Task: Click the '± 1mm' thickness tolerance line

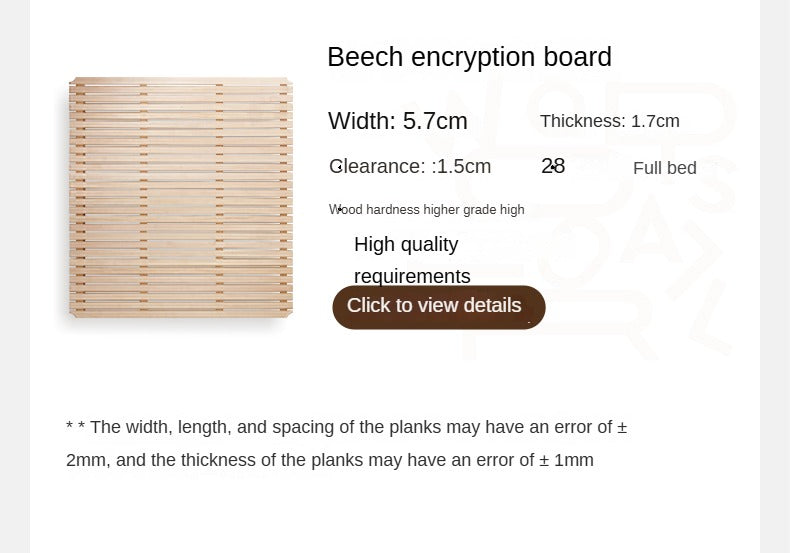Action: coord(330,460)
